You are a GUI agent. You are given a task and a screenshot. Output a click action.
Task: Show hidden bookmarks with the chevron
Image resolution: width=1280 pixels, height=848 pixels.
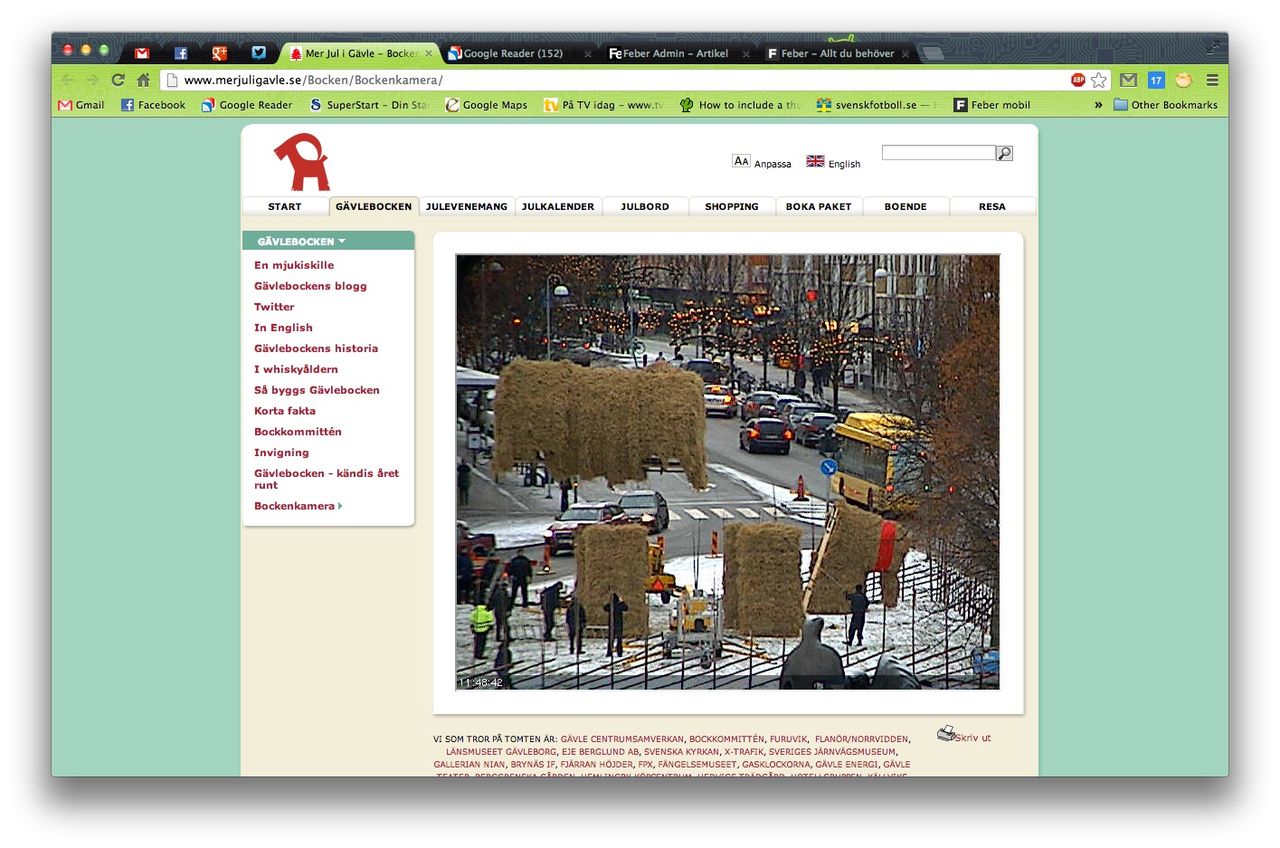tap(1098, 105)
